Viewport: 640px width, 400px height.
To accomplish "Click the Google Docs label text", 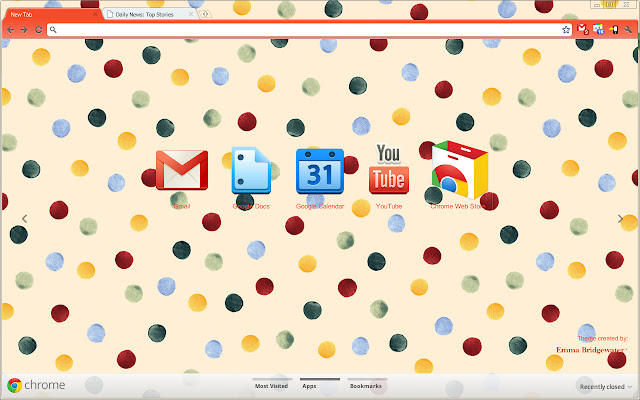I will (x=251, y=206).
